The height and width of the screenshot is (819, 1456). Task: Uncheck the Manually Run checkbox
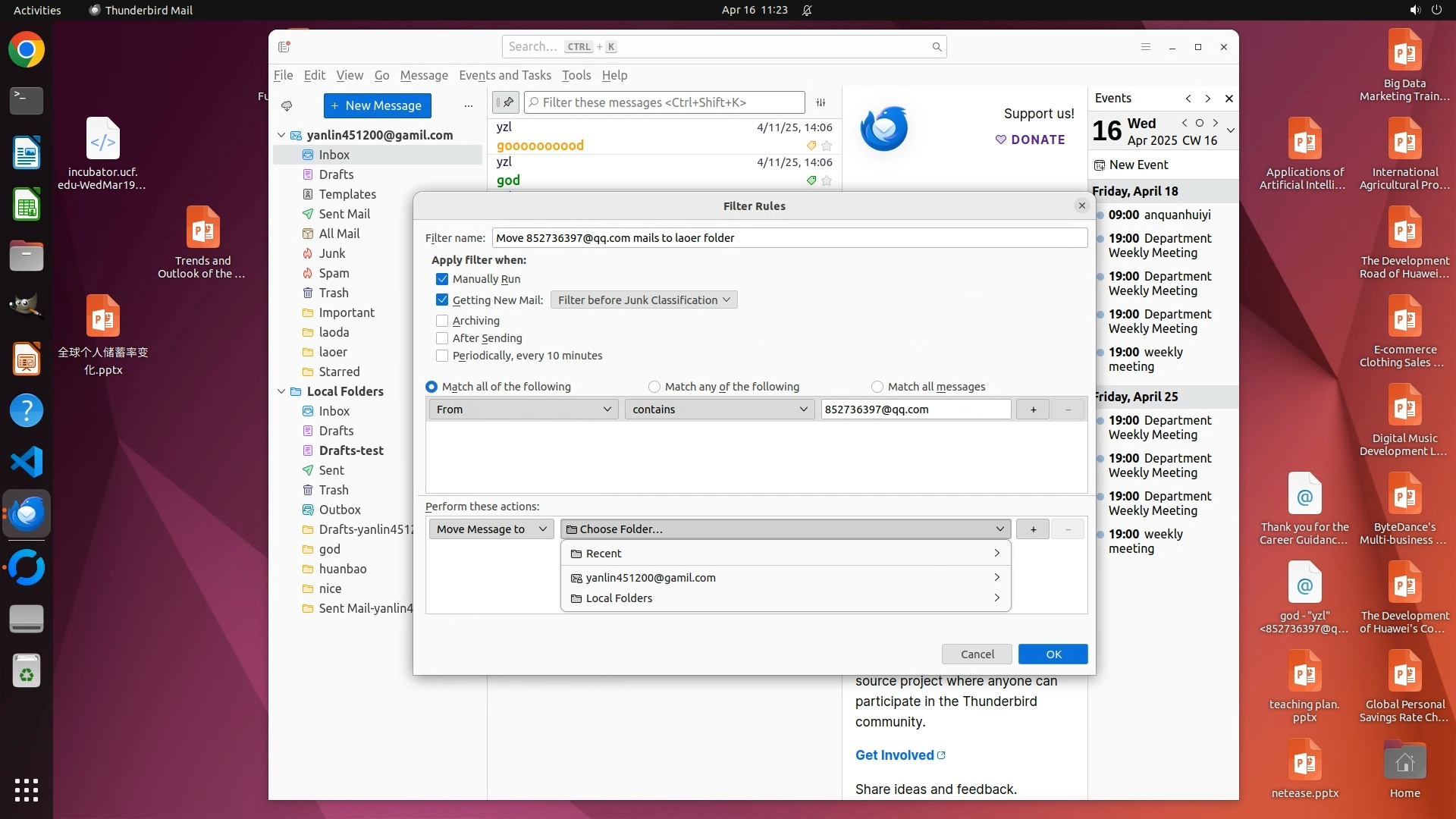(x=442, y=279)
